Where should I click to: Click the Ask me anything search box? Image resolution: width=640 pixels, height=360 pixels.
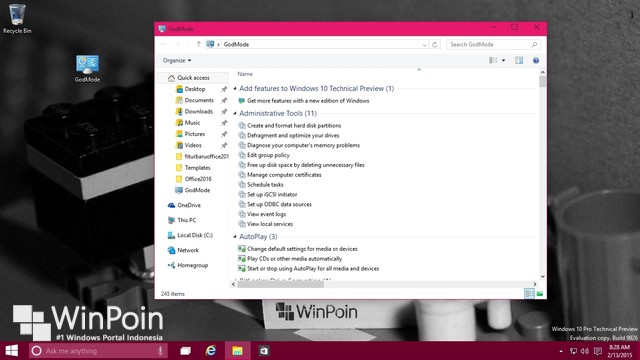(98, 351)
